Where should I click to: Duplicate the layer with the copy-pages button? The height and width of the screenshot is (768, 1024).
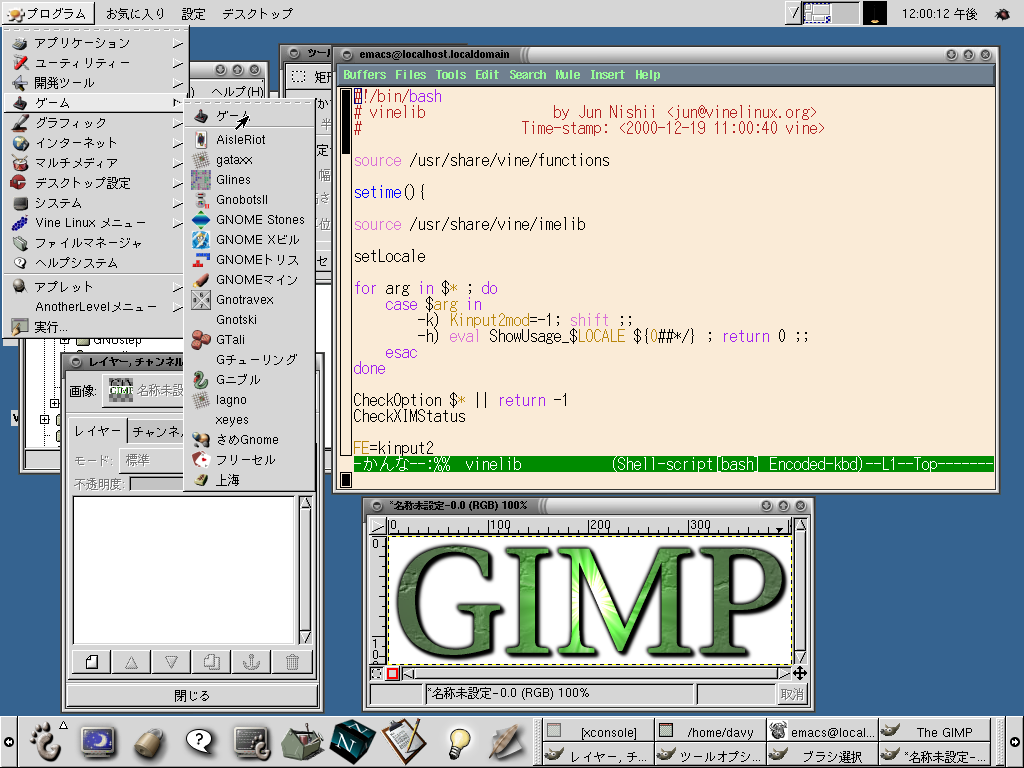211,662
